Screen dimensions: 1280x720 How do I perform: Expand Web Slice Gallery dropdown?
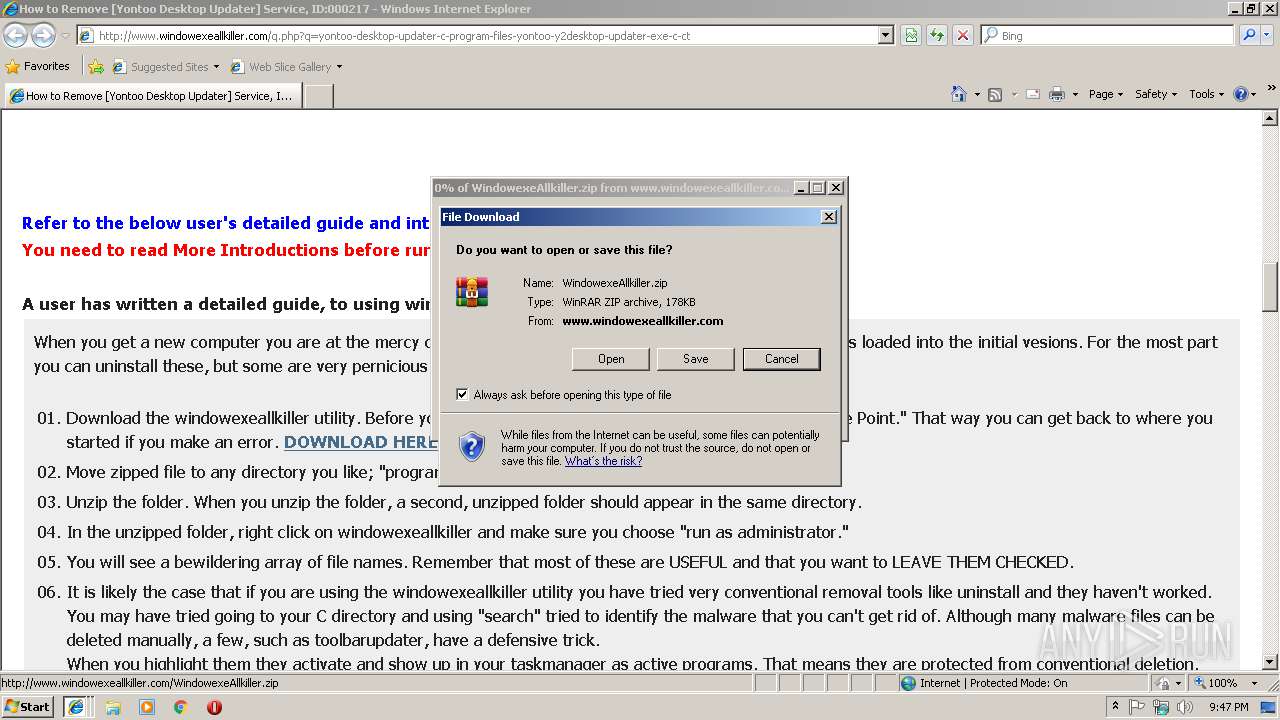[339, 67]
